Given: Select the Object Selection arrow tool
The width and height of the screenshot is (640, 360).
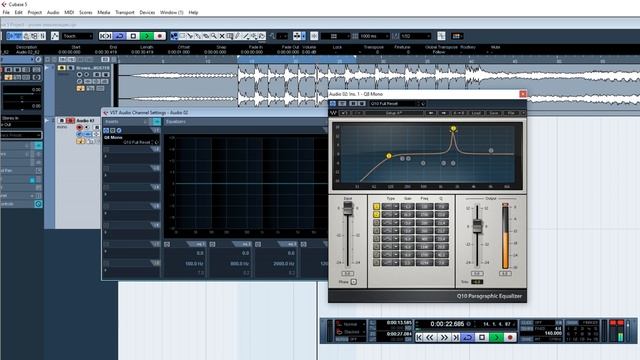Looking at the screenshot, I should pos(174,36).
